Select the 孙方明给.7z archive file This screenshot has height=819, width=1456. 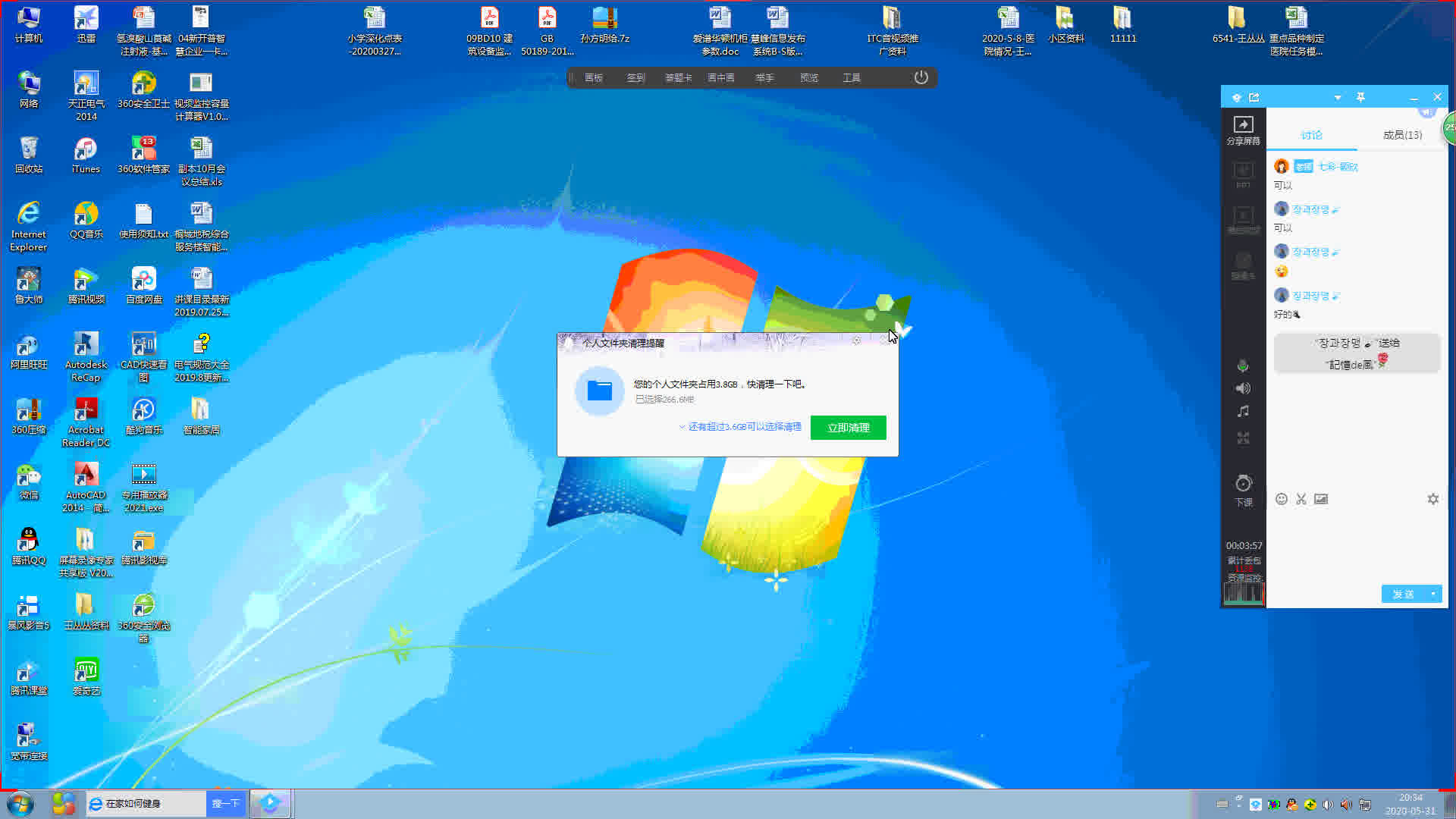coord(604,24)
